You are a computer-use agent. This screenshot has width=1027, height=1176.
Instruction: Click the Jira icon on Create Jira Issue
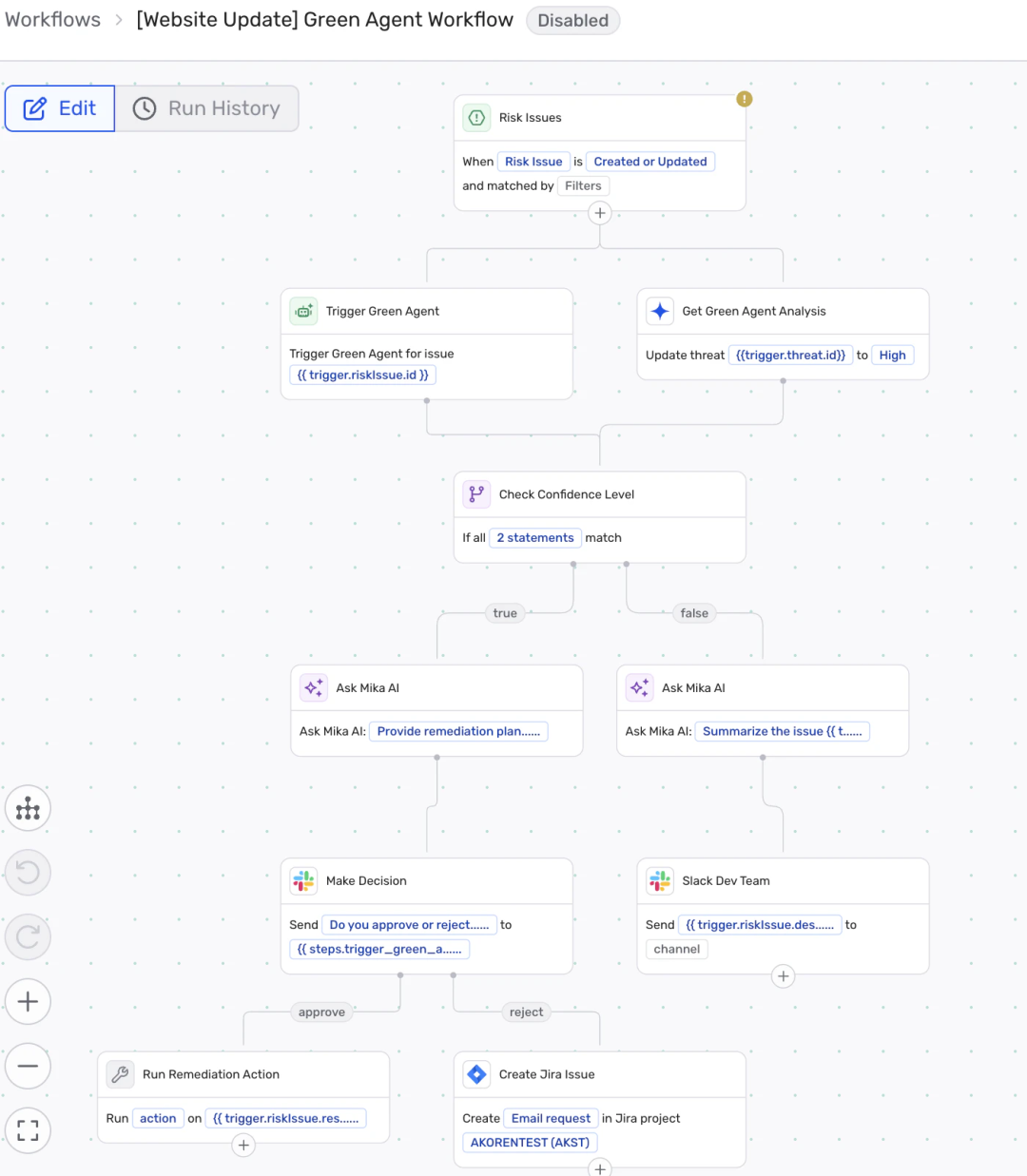(476, 1074)
